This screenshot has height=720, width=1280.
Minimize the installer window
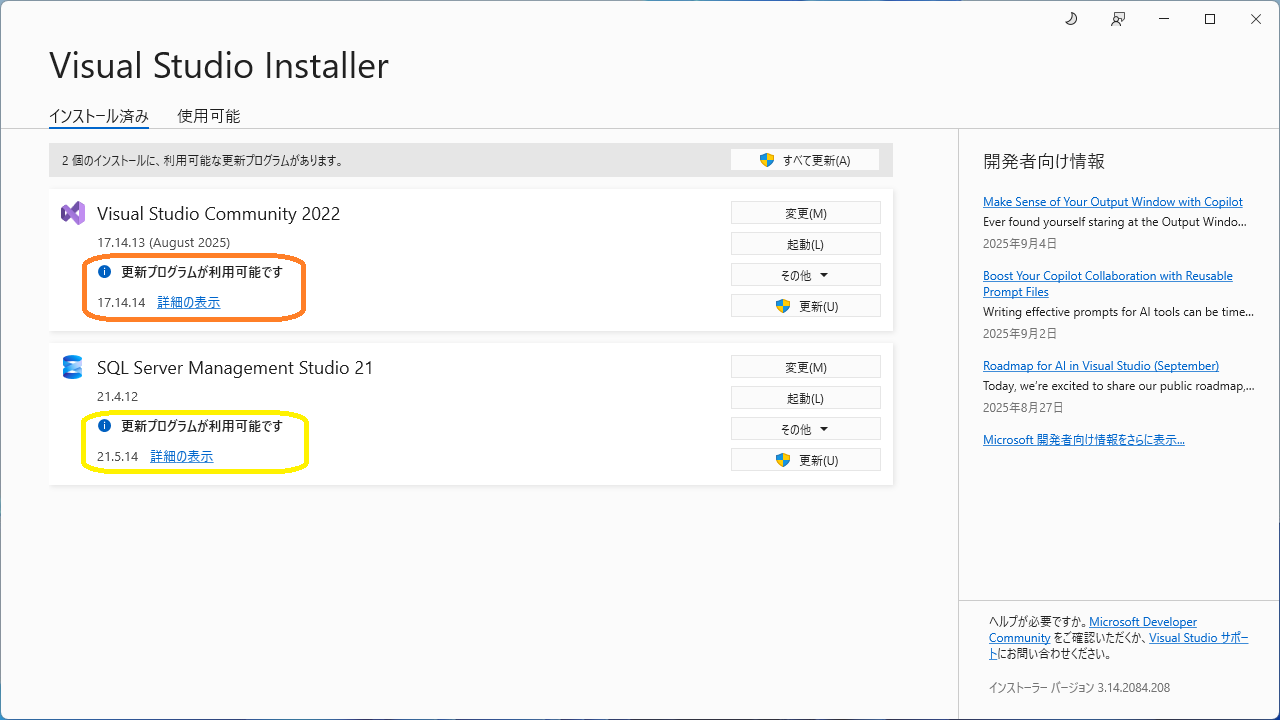(x=1164, y=19)
